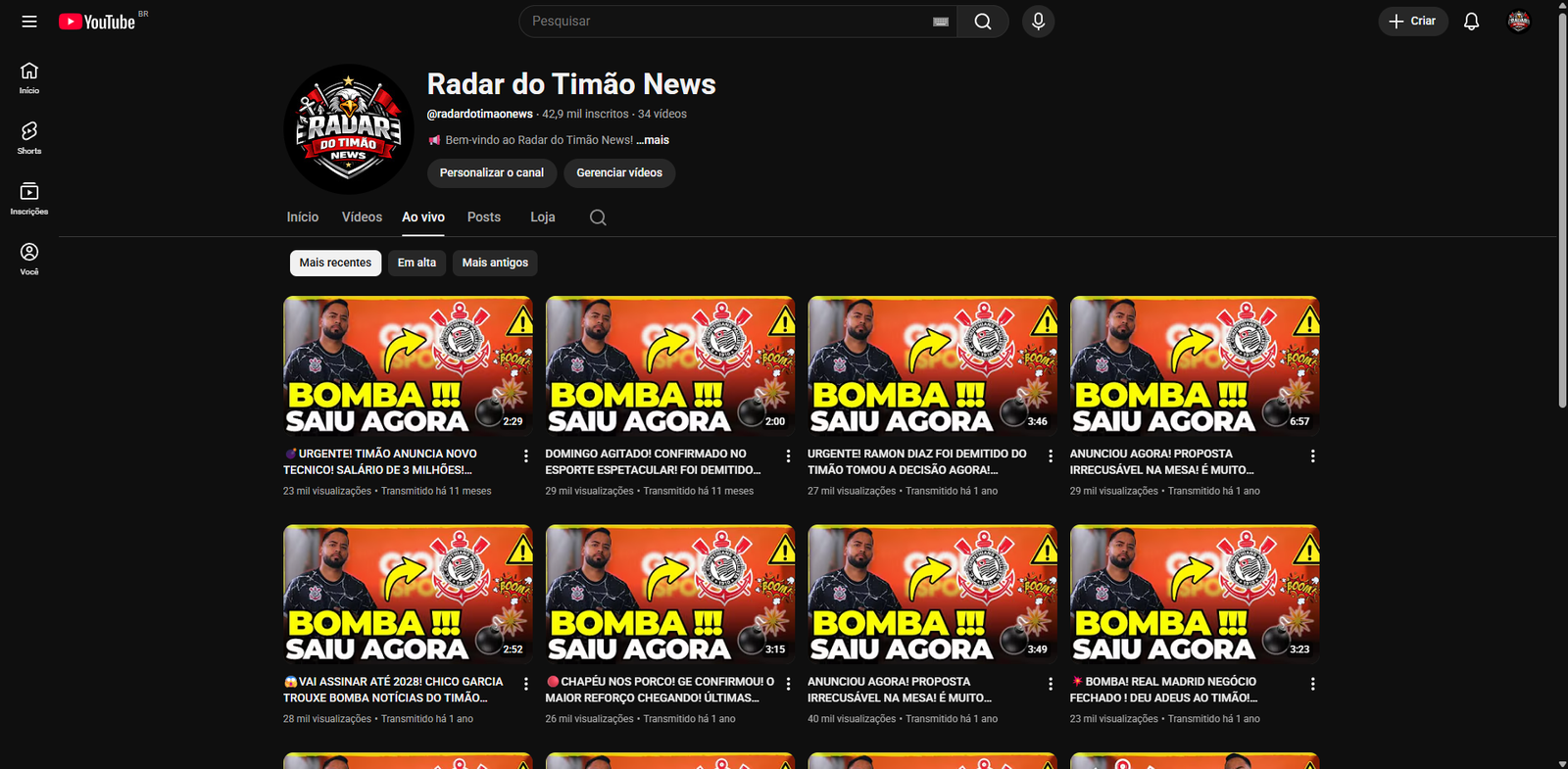
Task: Open options menu for 'URGENTE! TIMÃO ANUNCIA' video
Action: pyautogui.click(x=526, y=457)
